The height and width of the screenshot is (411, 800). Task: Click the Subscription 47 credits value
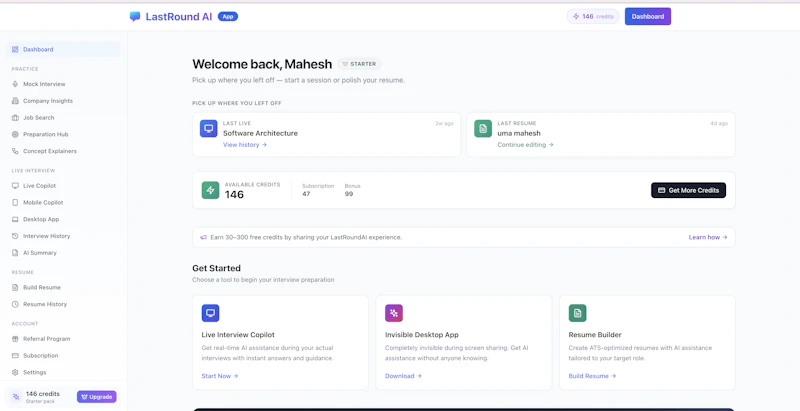pyautogui.click(x=306, y=194)
